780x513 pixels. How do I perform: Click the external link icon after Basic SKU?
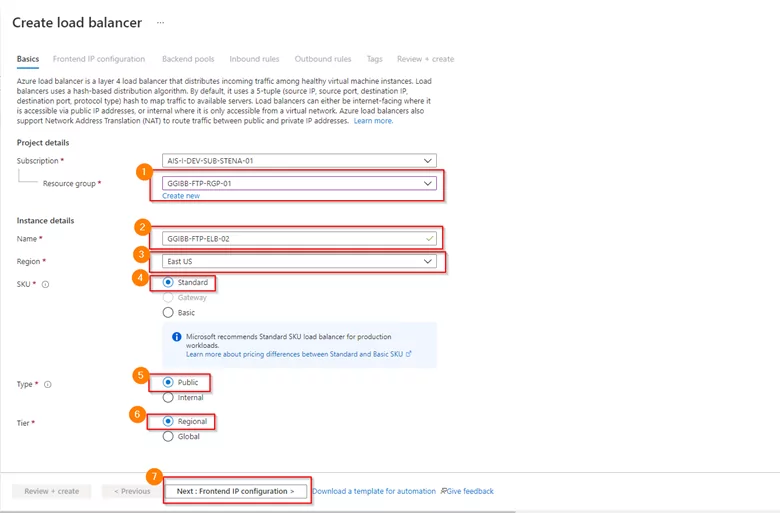click(x=409, y=354)
